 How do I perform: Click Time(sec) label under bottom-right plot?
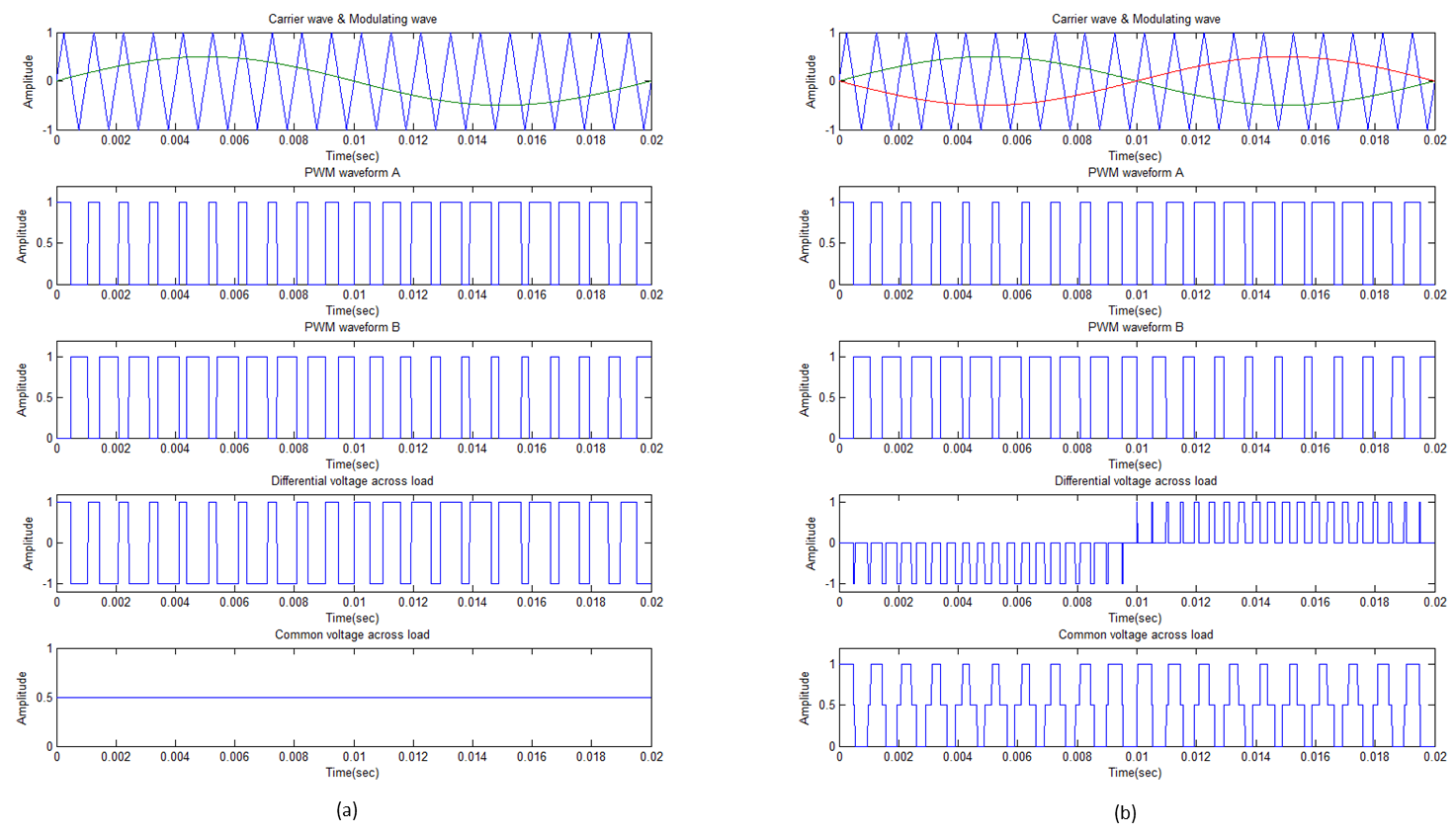click(1135, 773)
